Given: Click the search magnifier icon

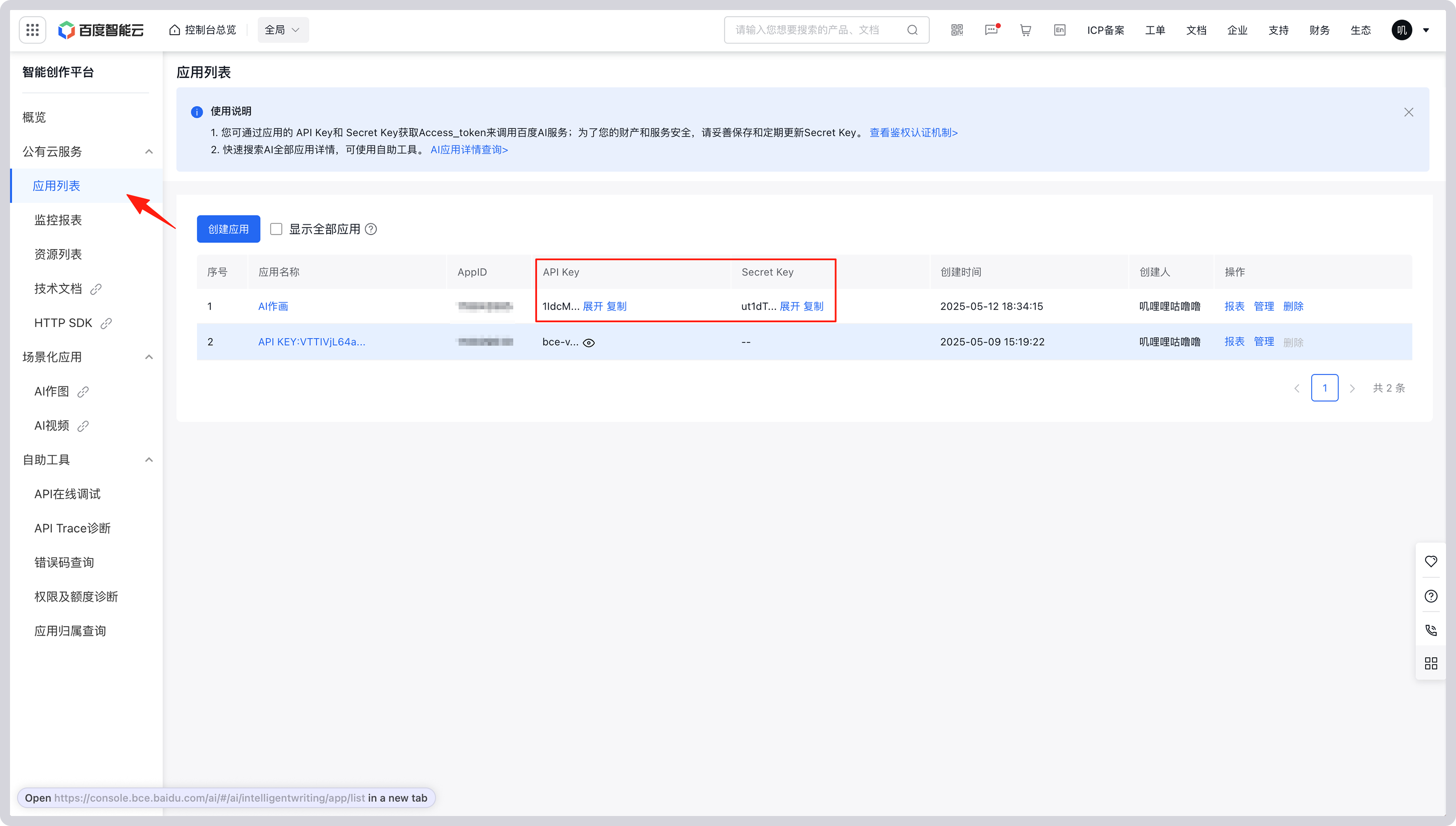Looking at the screenshot, I should pos(912,30).
